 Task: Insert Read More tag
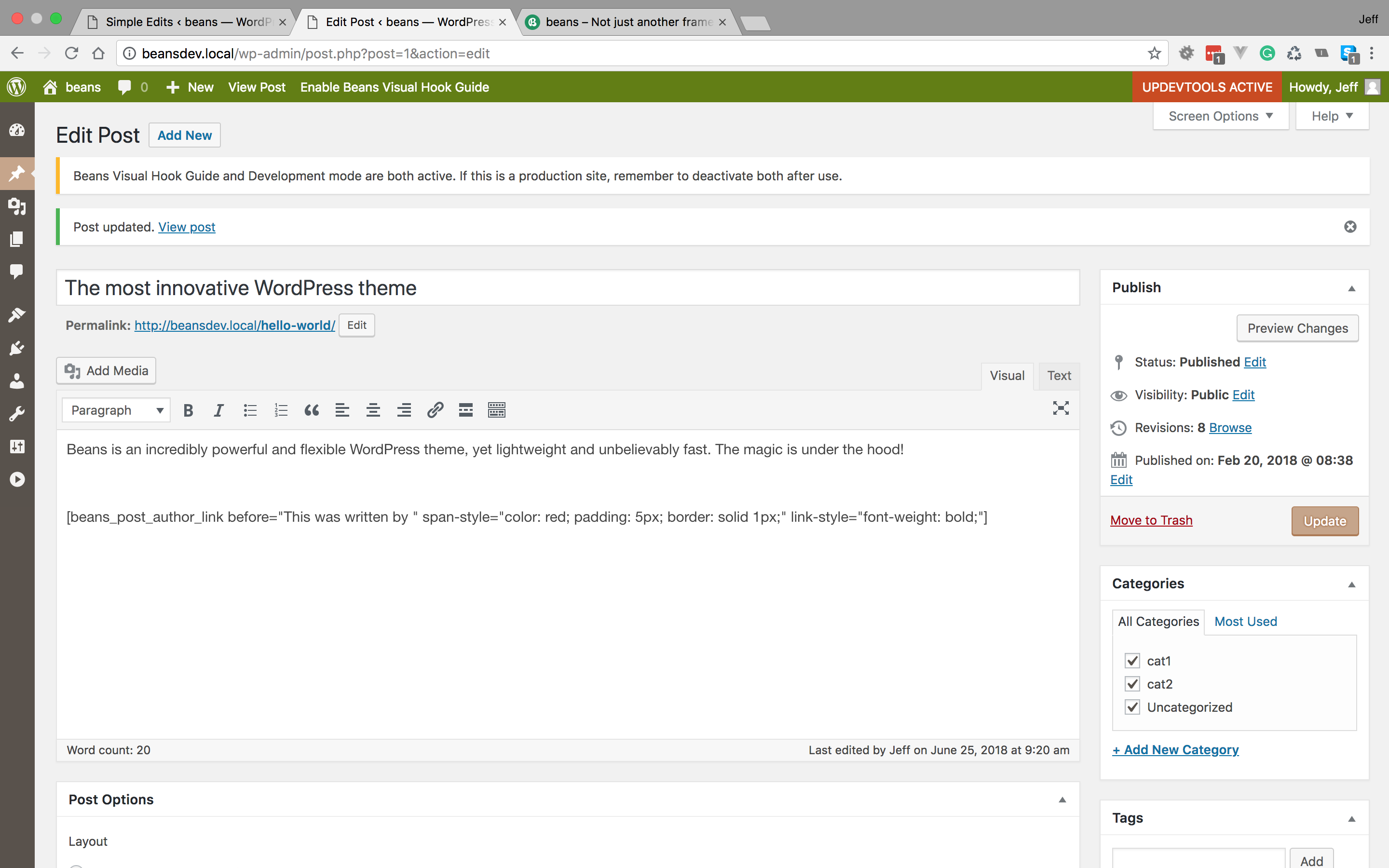(x=466, y=410)
